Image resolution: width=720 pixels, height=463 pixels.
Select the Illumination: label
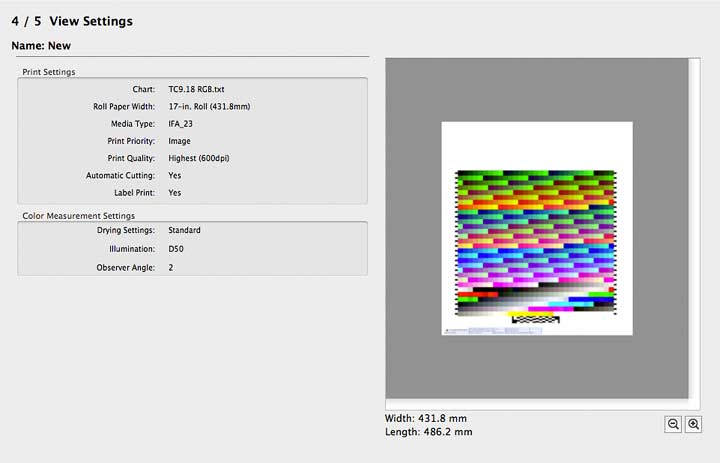click(x=132, y=249)
